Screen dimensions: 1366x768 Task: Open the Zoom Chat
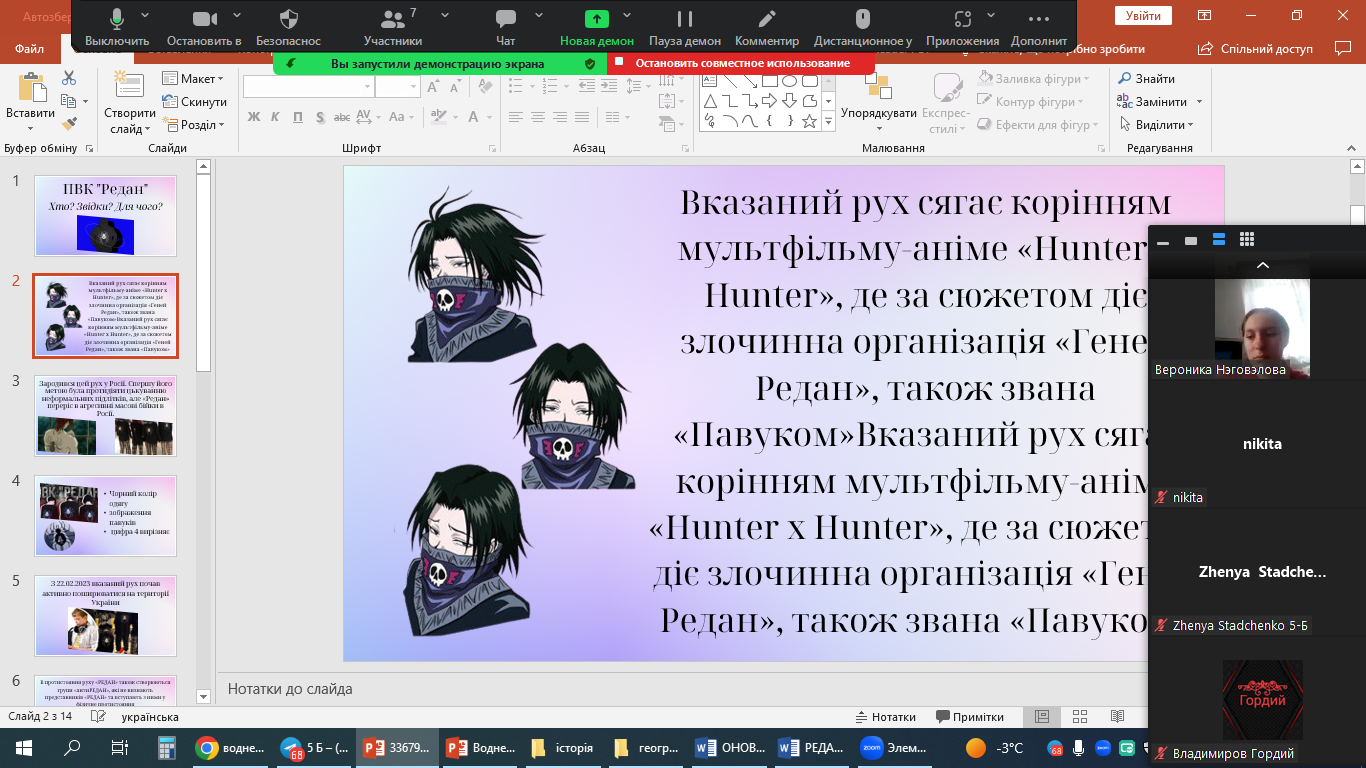coord(506,25)
